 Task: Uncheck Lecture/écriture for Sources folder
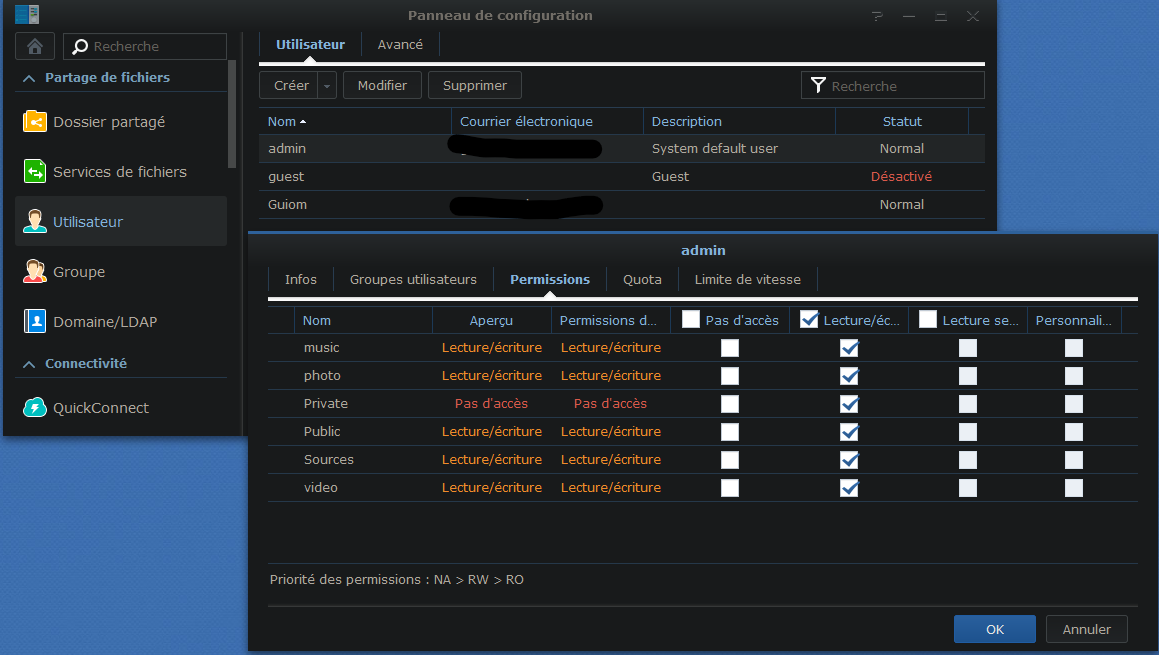(x=849, y=460)
